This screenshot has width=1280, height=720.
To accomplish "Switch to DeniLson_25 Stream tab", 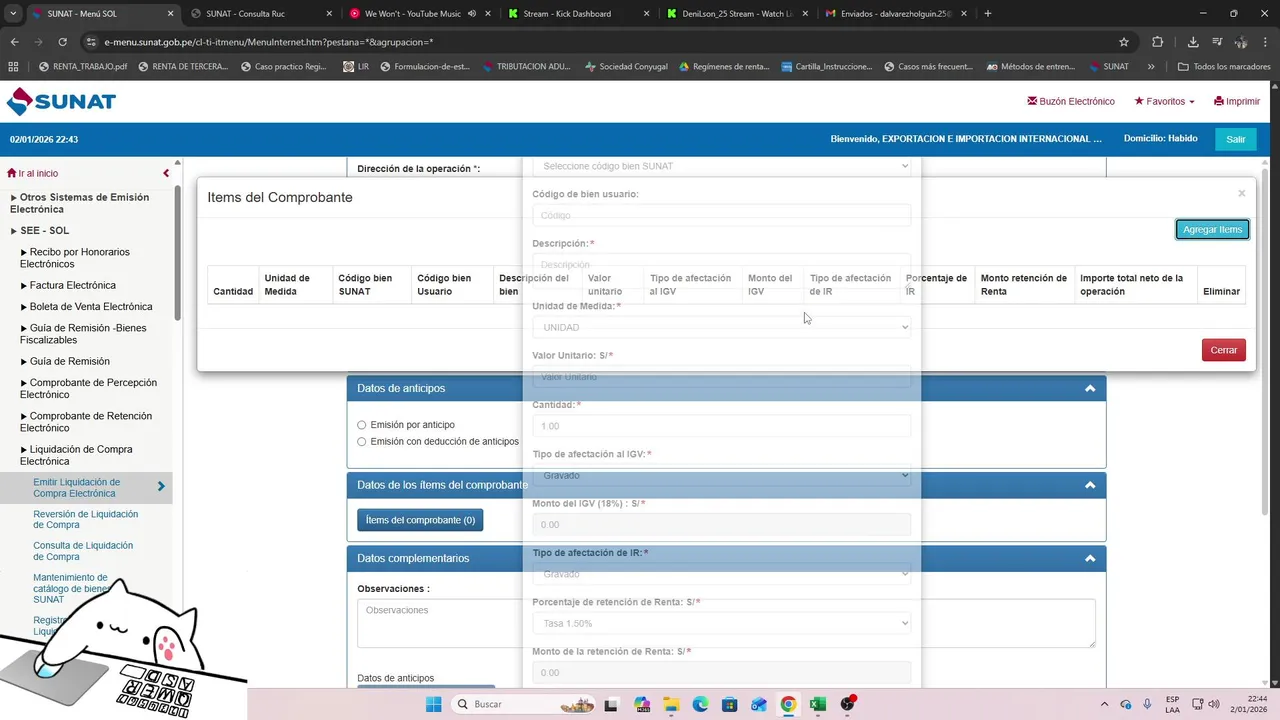I will (x=735, y=14).
